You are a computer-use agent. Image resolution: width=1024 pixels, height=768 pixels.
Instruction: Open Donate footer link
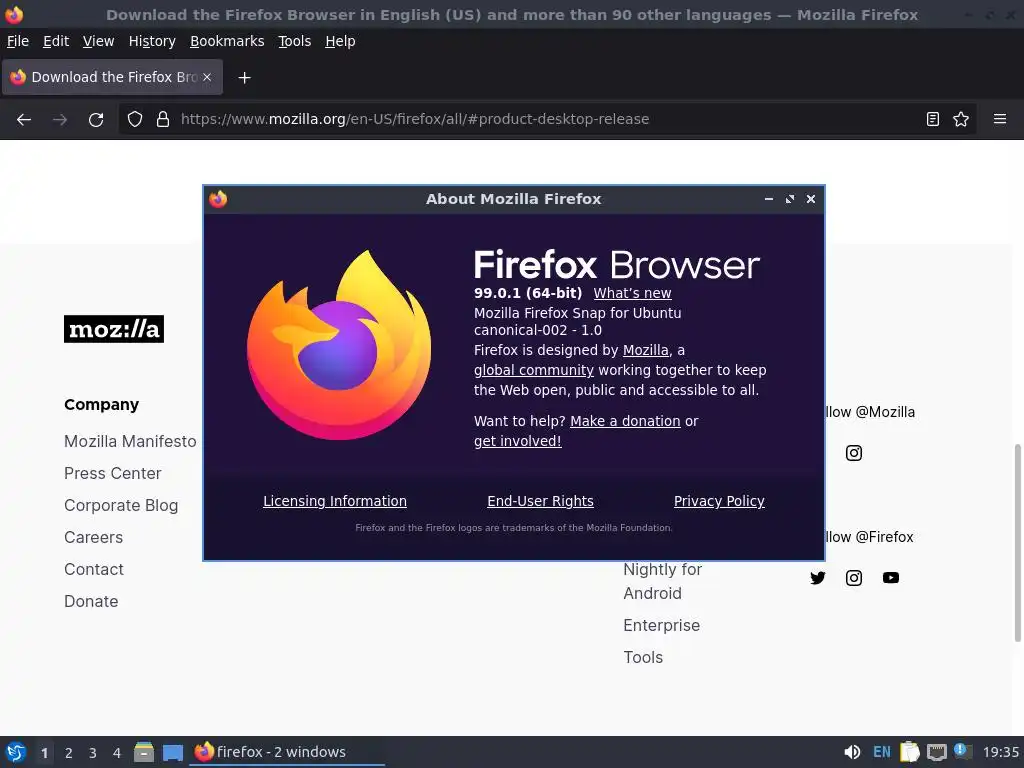tap(91, 601)
